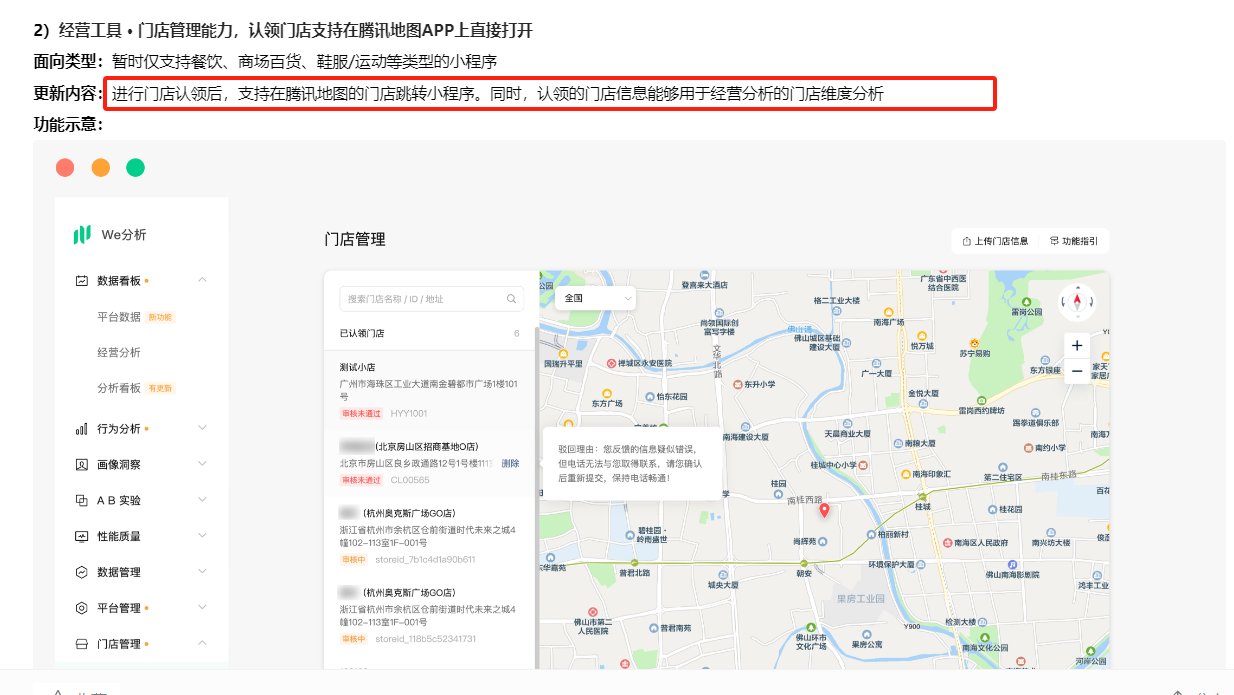The height and width of the screenshot is (695, 1234).
Task: Collapse the 数据看板 section chevron
Action: pos(203,281)
